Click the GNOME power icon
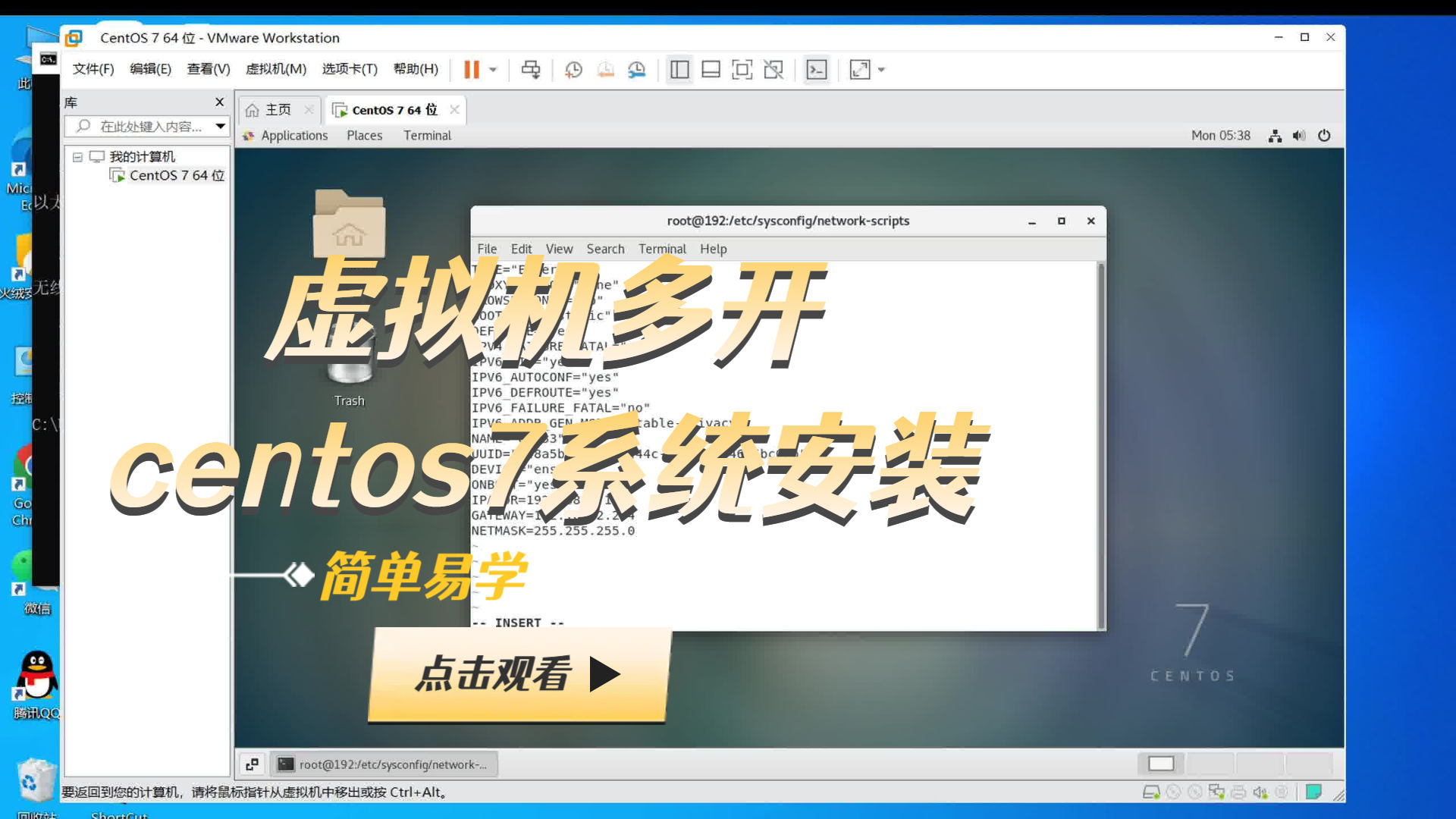The image size is (1456, 819). coord(1324,136)
